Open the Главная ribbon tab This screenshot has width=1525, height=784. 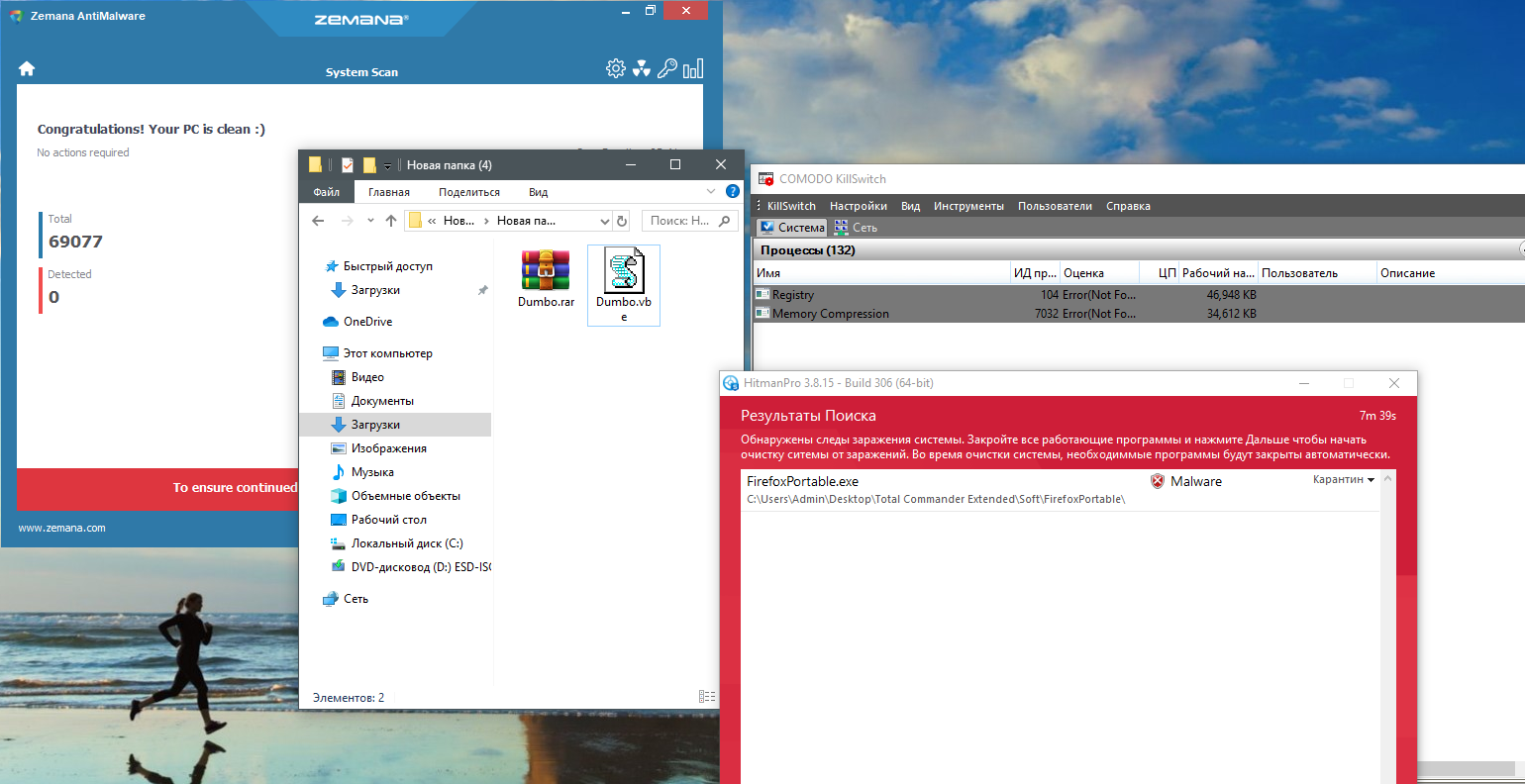coord(389,192)
